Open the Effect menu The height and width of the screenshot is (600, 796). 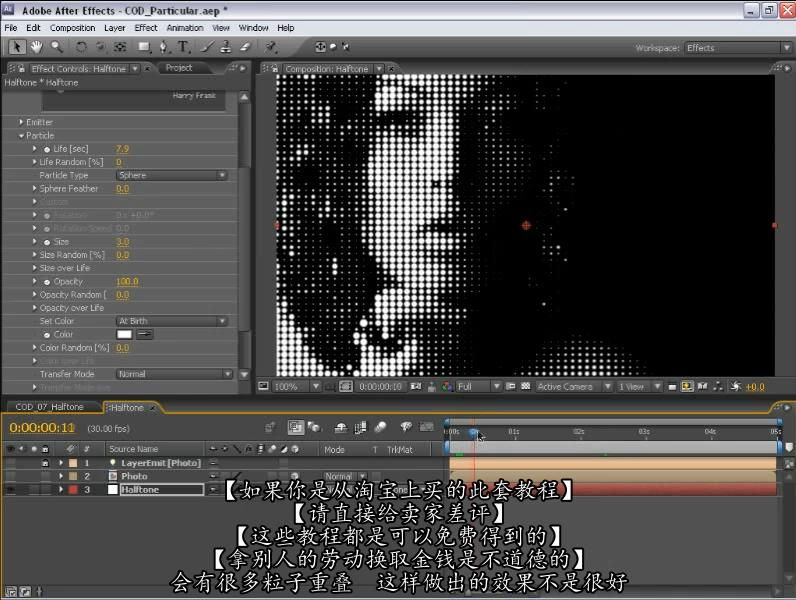pyautogui.click(x=146, y=28)
